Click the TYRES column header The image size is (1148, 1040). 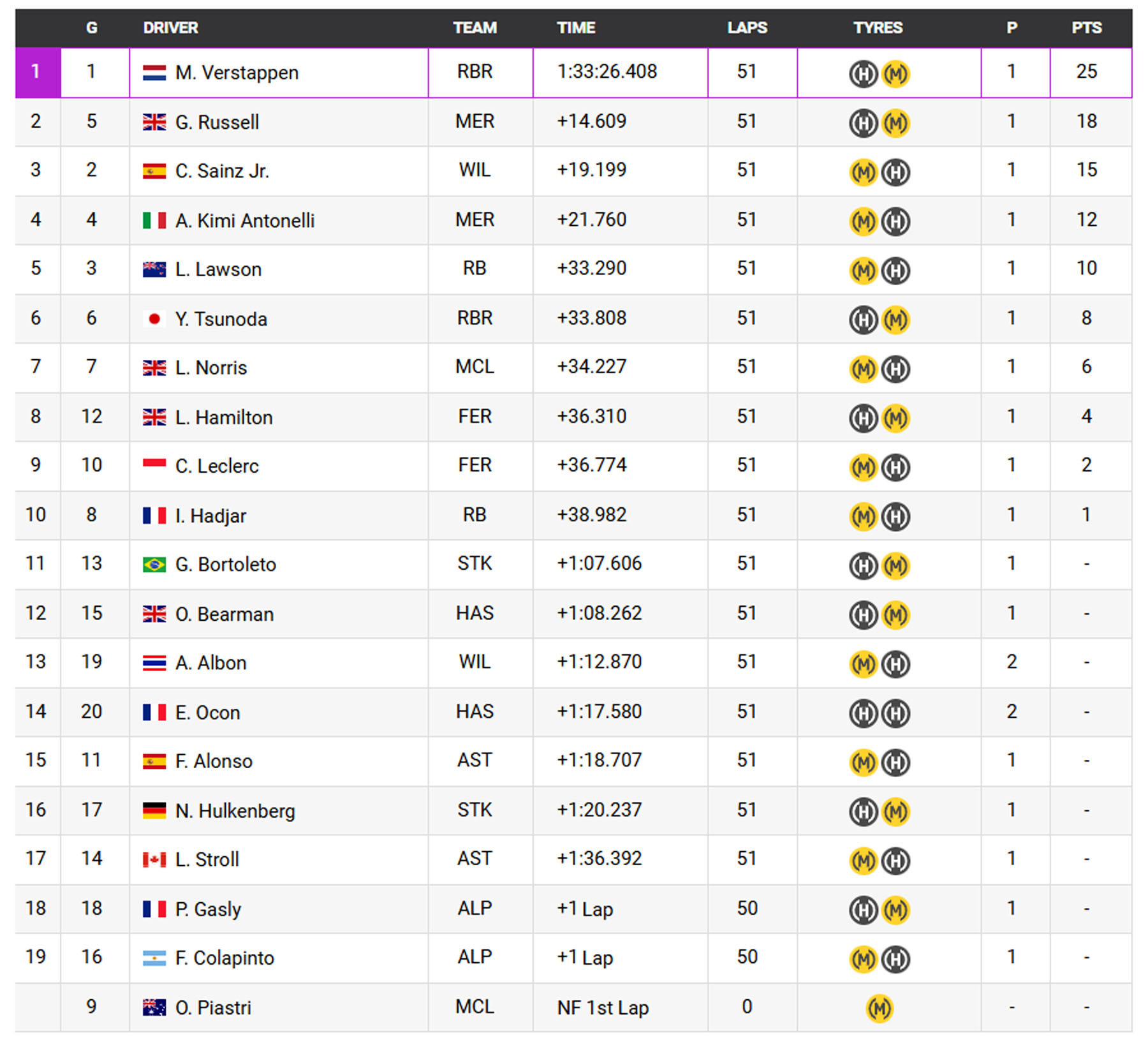pos(878,28)
